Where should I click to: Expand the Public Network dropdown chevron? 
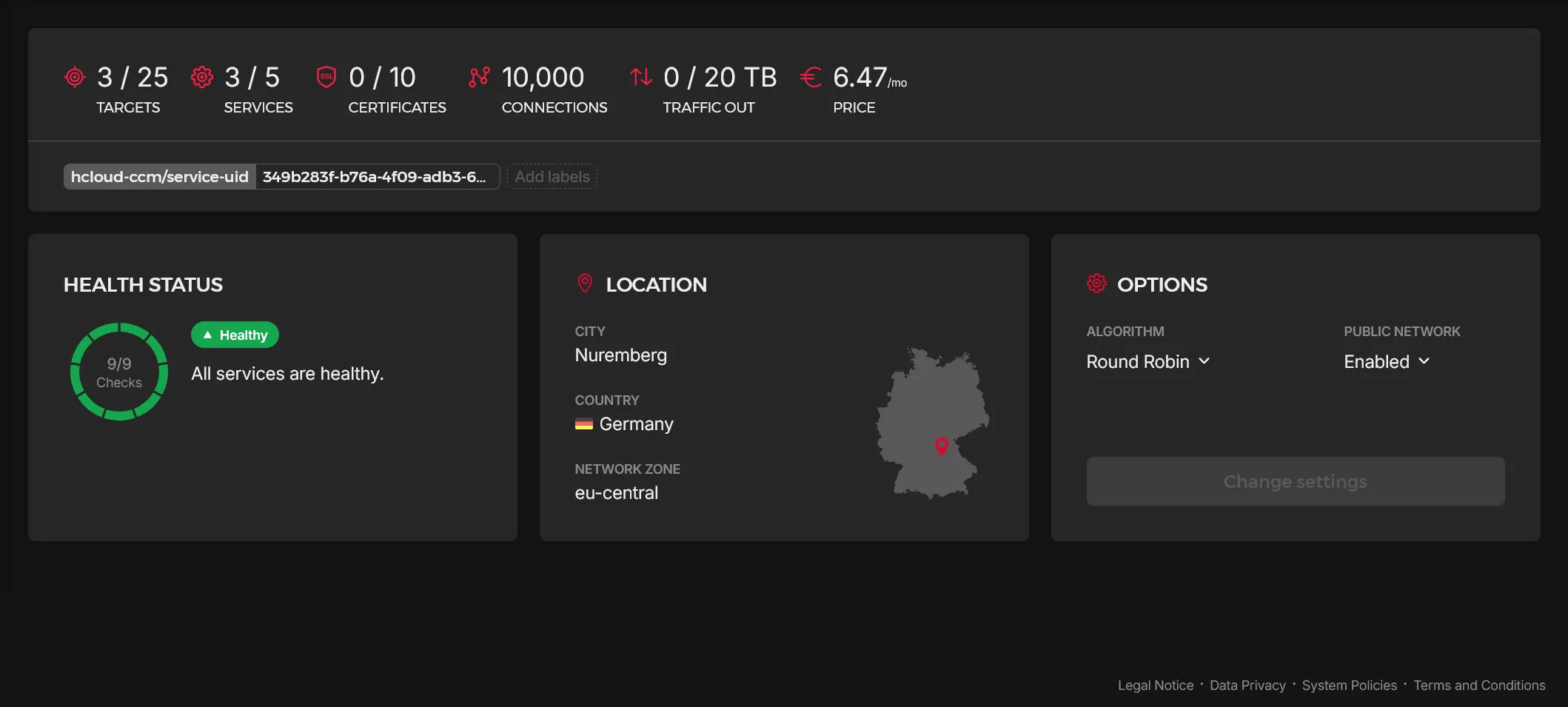1424,362
